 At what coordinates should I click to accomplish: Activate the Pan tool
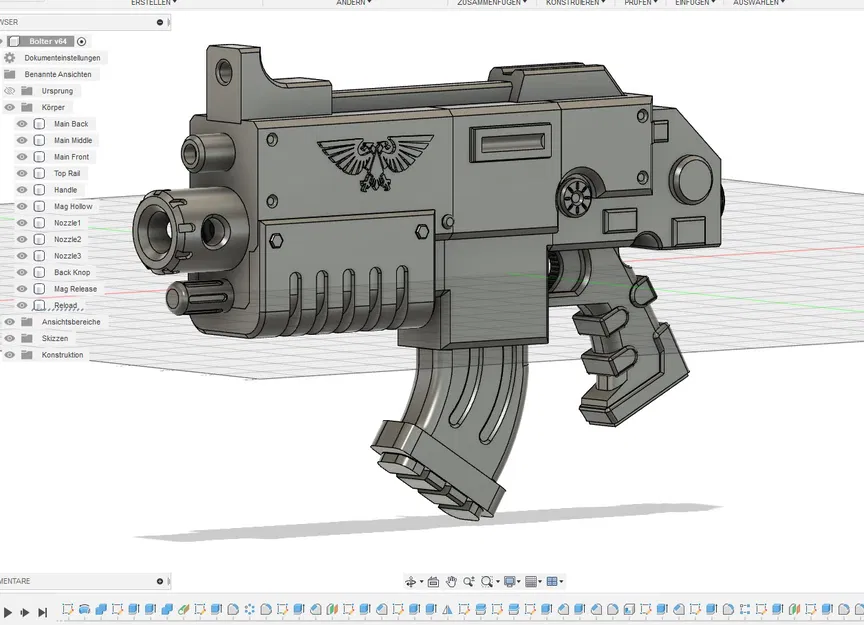[452, 581]
